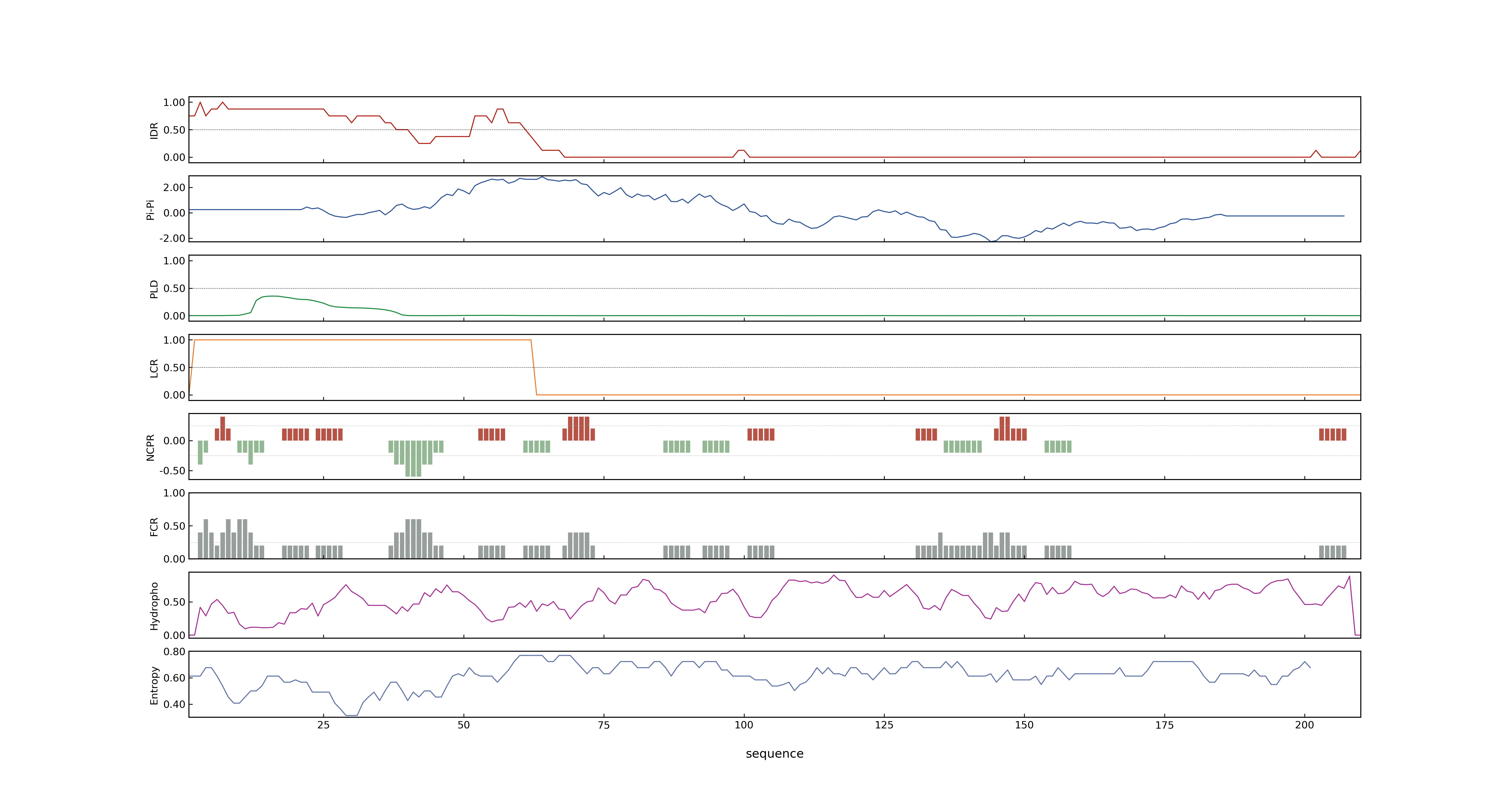Viewport: 1512px width, 806px height.
Task: Click x-axis tick label 125
Action: tap(884, 725)
